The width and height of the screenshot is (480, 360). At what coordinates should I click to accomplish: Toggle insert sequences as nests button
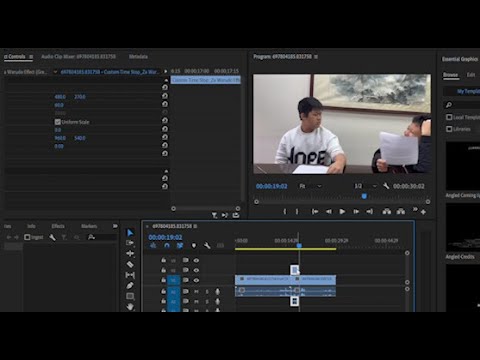tap(153, 246)
